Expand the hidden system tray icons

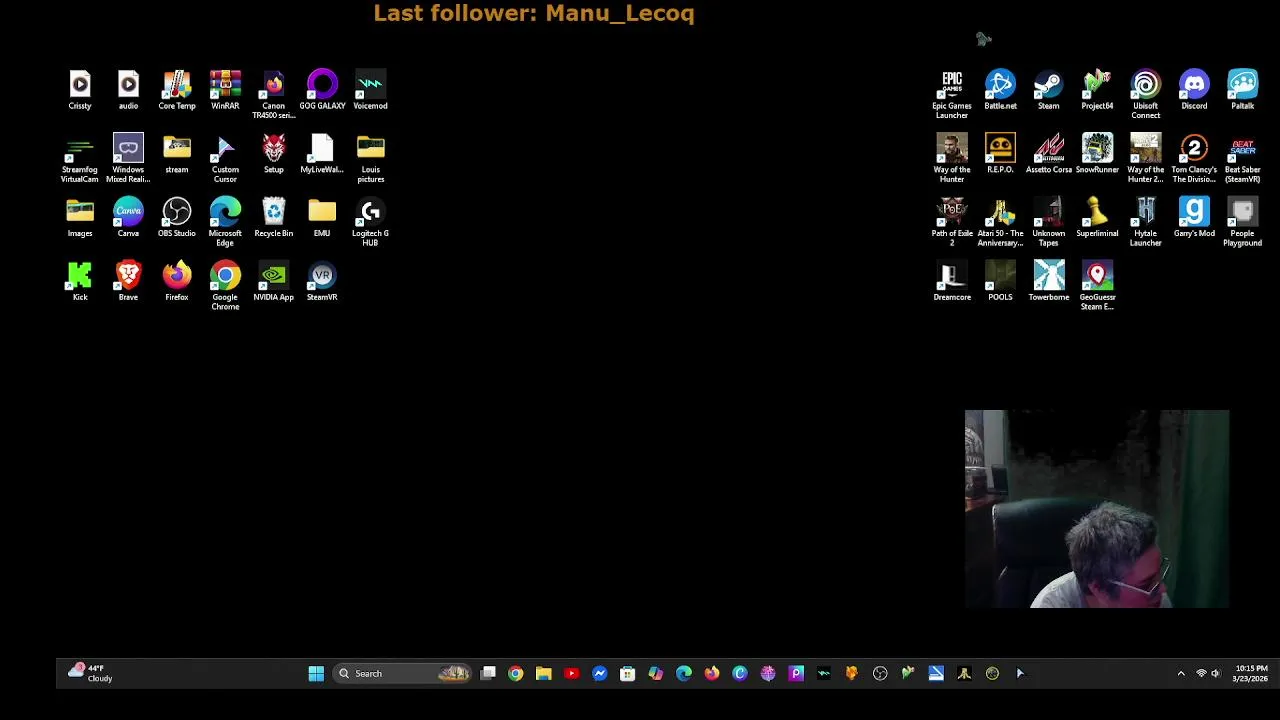pyautogui.click(x=1181, y=673)
